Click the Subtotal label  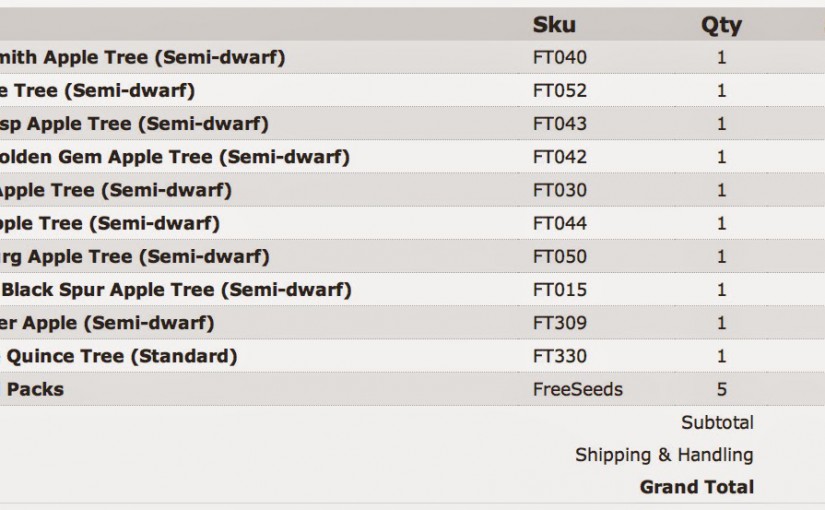(x=717, y=422)
